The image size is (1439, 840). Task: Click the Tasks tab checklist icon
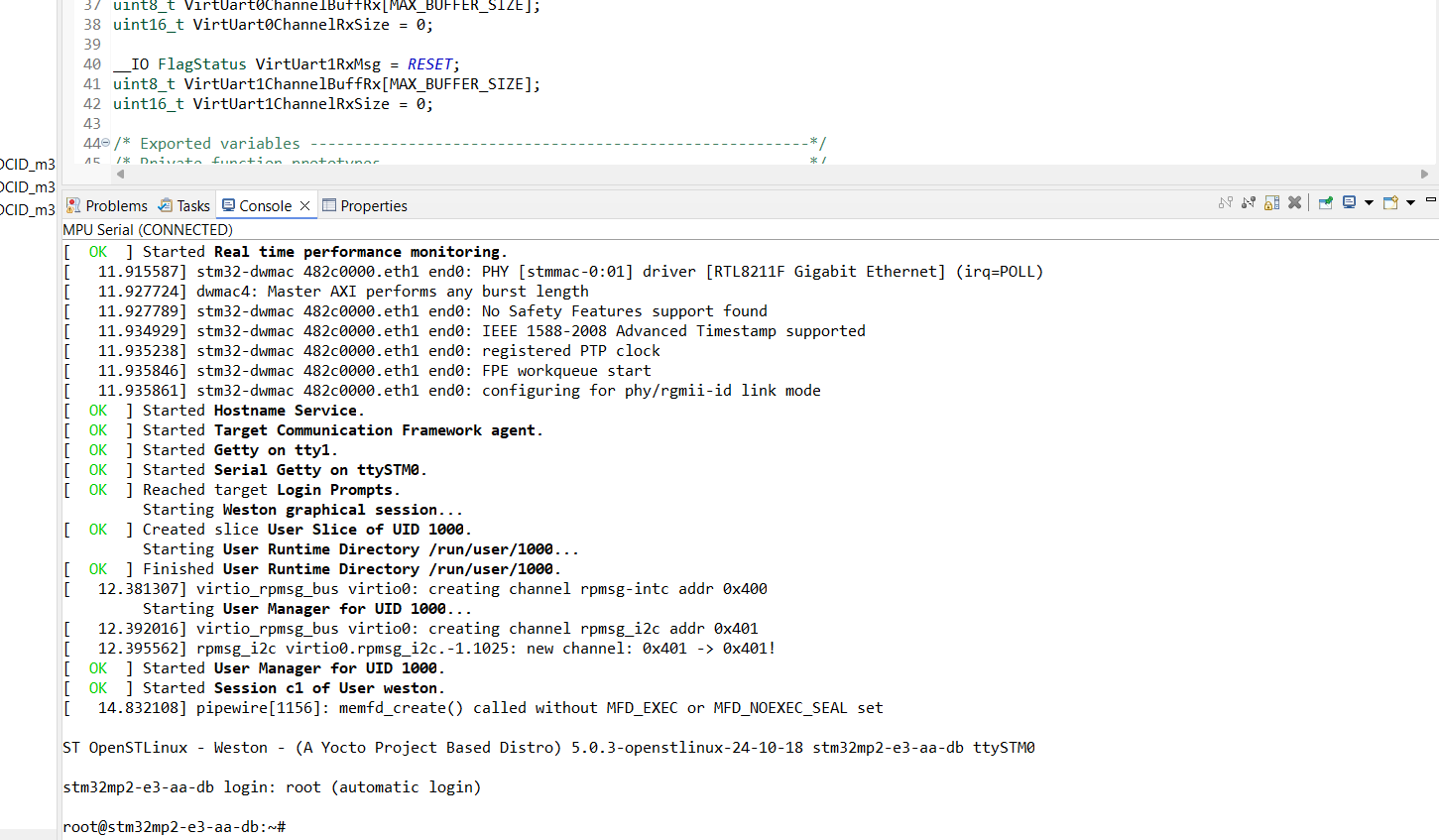click(166, 205)
